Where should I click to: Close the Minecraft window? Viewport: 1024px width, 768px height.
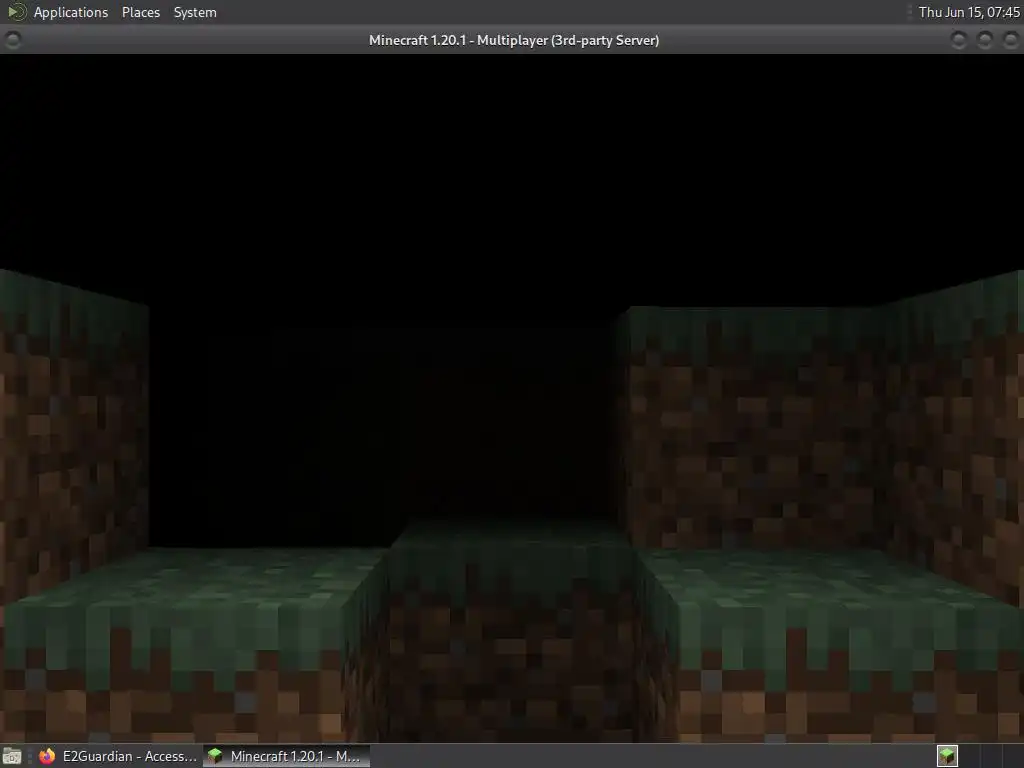pyautogui.click(x=1010, y=40)
